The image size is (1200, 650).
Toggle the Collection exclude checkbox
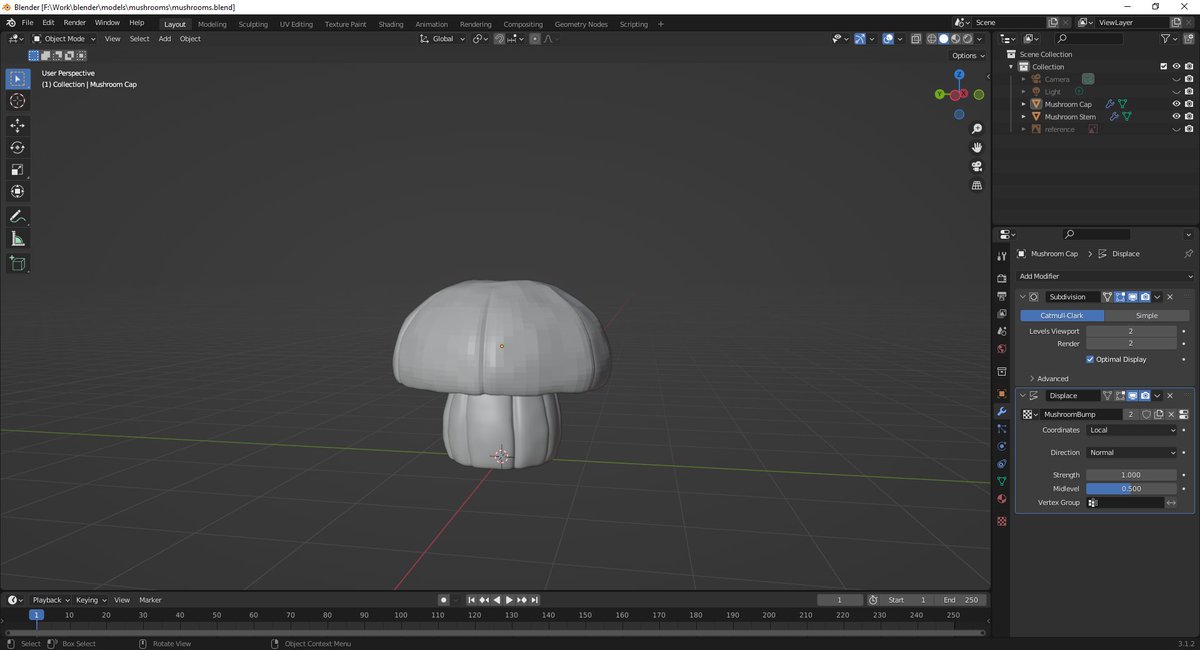[1163, 67]
